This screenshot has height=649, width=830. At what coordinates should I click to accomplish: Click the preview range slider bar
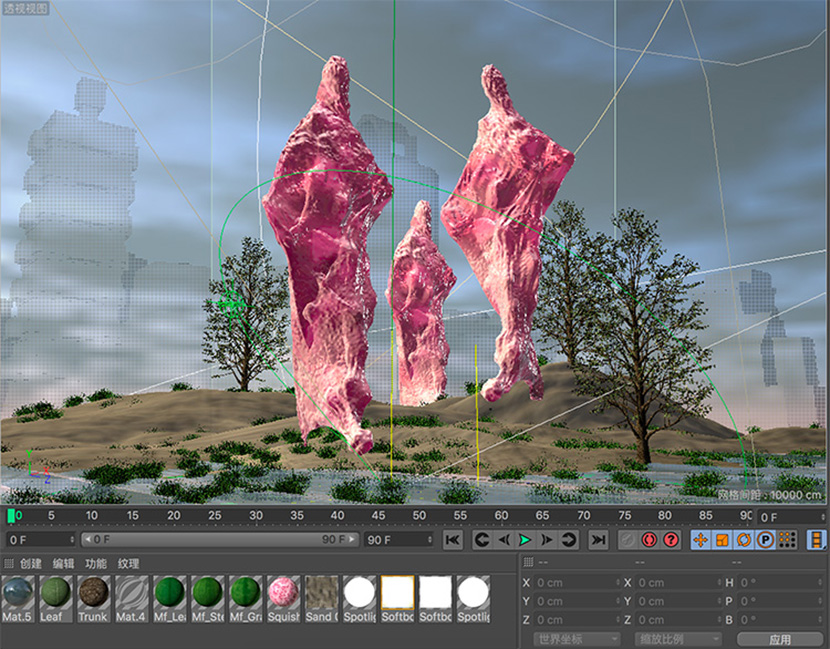coord(220,539)
